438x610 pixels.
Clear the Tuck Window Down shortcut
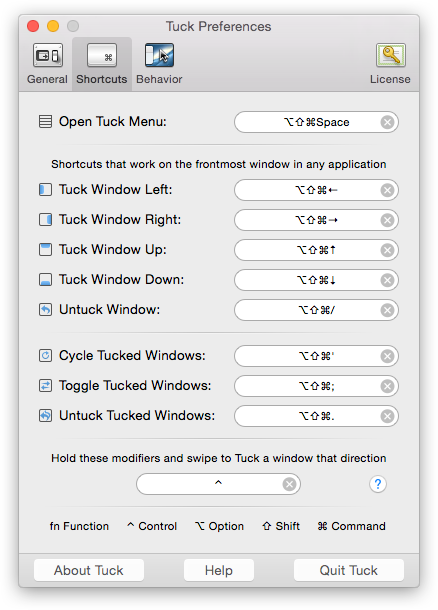tap(387, 280)
